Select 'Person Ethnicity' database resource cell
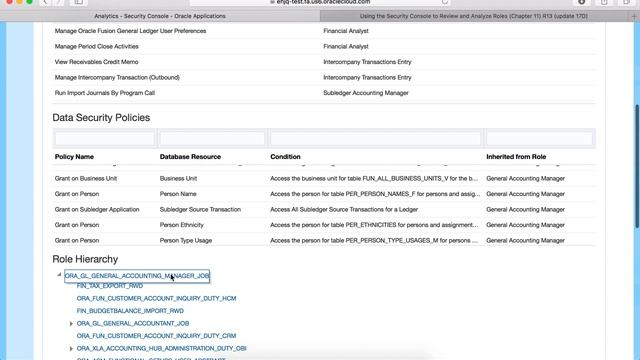This screenshot has width=640, height=360. (182, 225)
